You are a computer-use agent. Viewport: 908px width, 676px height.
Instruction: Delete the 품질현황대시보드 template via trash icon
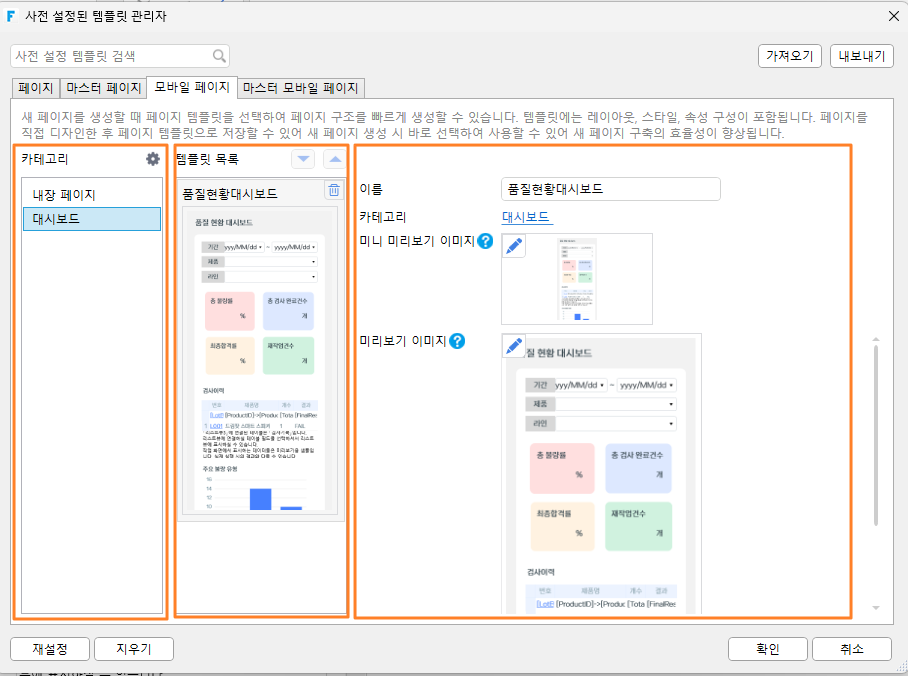(334, 191)
